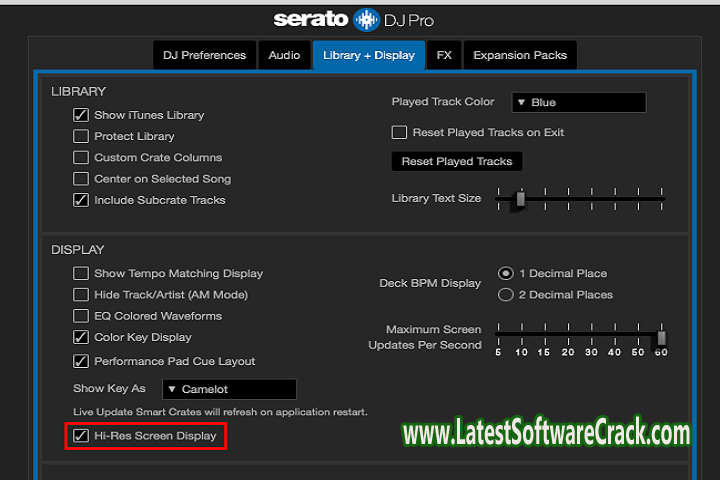Open the Expansion Packs tab

pos(520,56)
